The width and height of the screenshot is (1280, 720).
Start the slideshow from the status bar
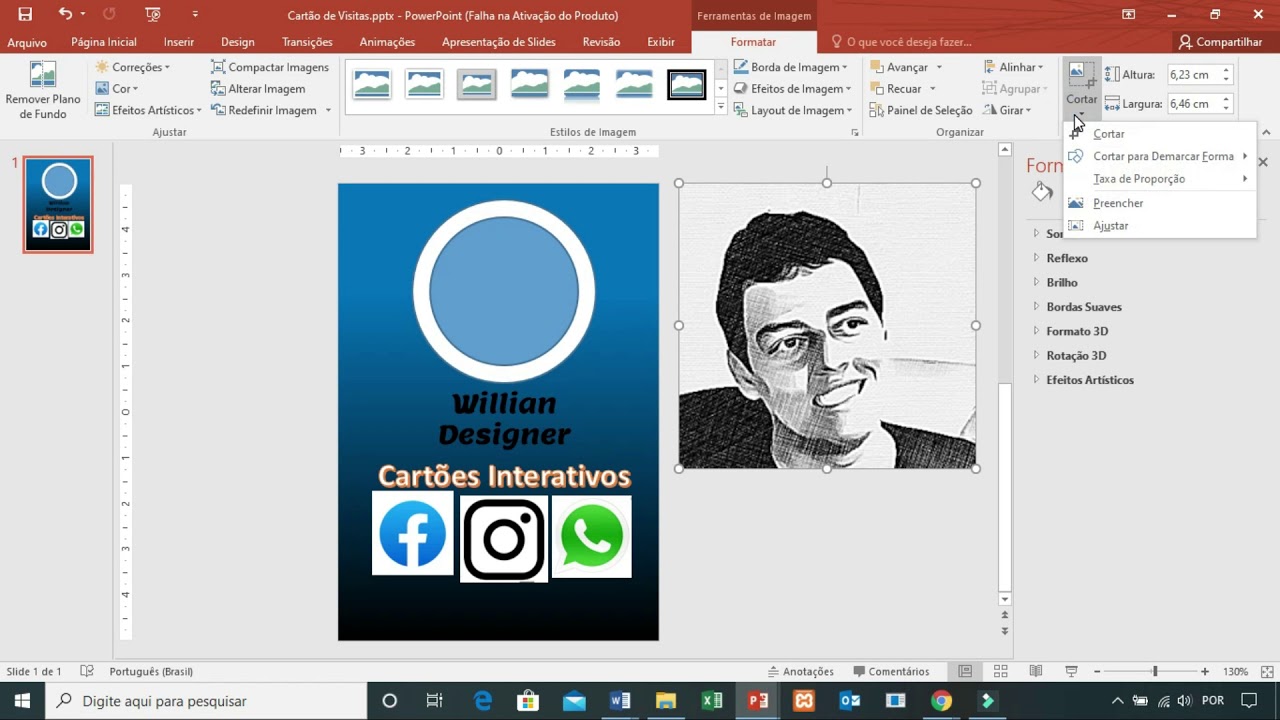coord(1071,671)
